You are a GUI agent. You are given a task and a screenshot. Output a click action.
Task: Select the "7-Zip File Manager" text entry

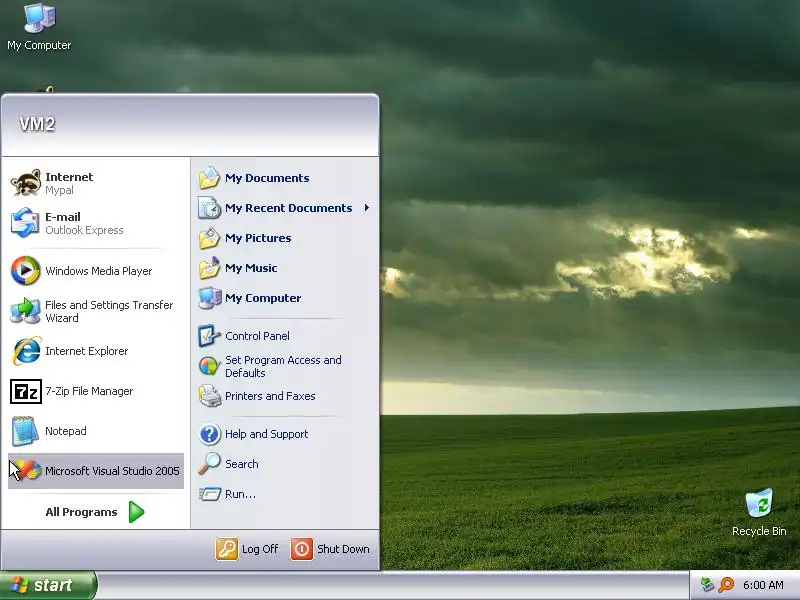pyautogui.click(x=89, y=391)
